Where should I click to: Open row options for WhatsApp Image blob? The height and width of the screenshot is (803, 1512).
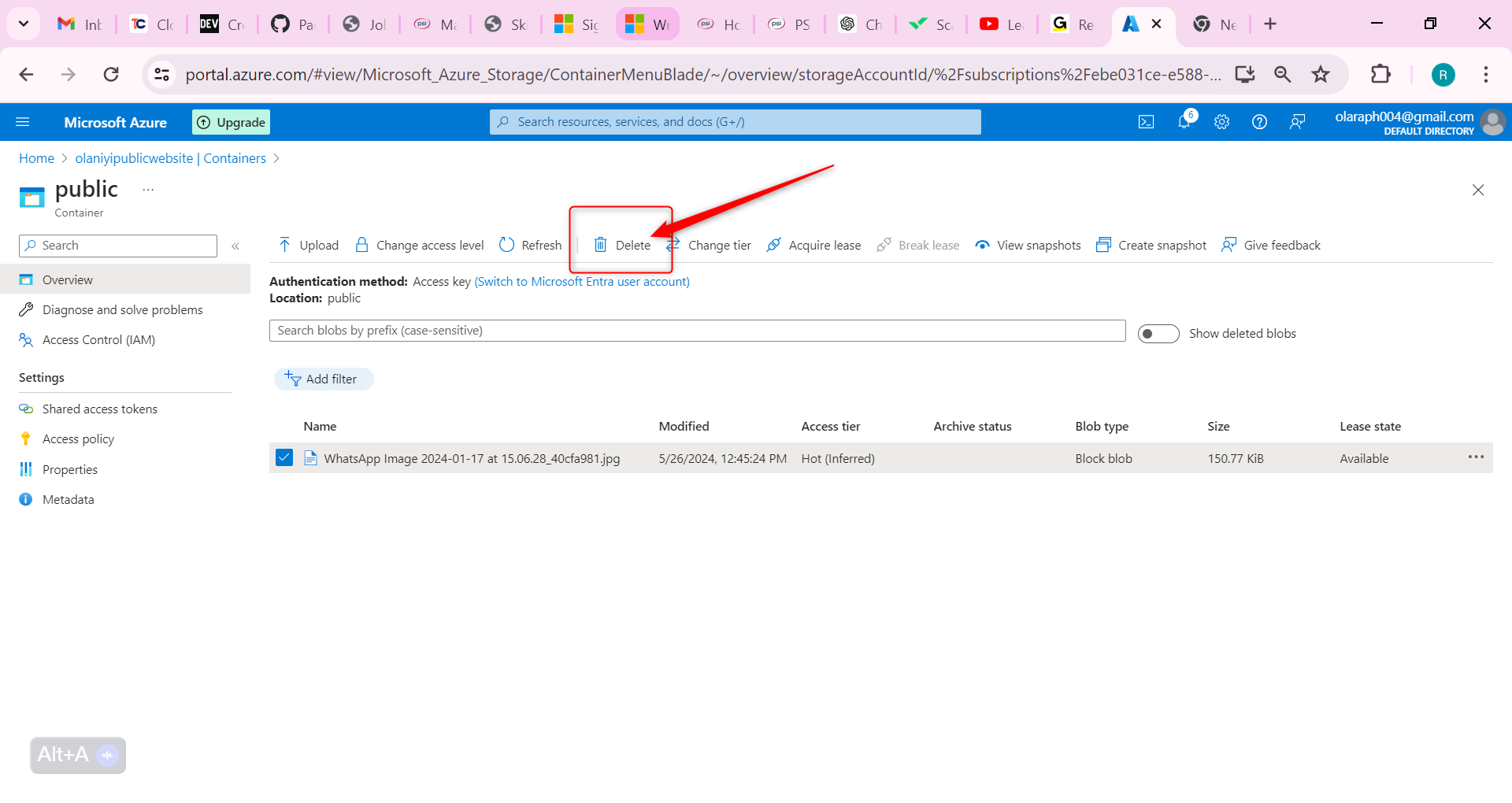point(1476,457)
